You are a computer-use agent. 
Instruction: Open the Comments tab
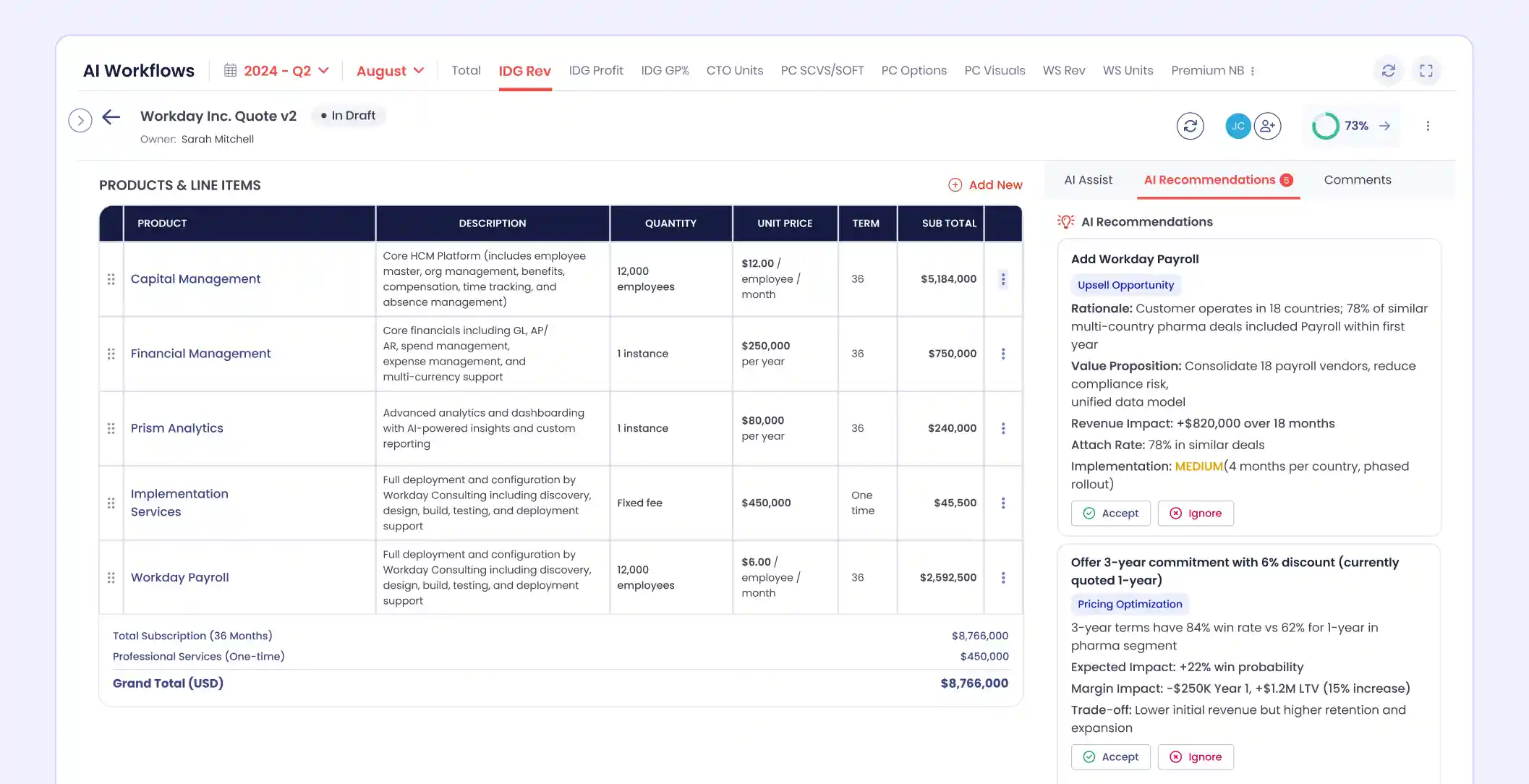coord(1357,180)
